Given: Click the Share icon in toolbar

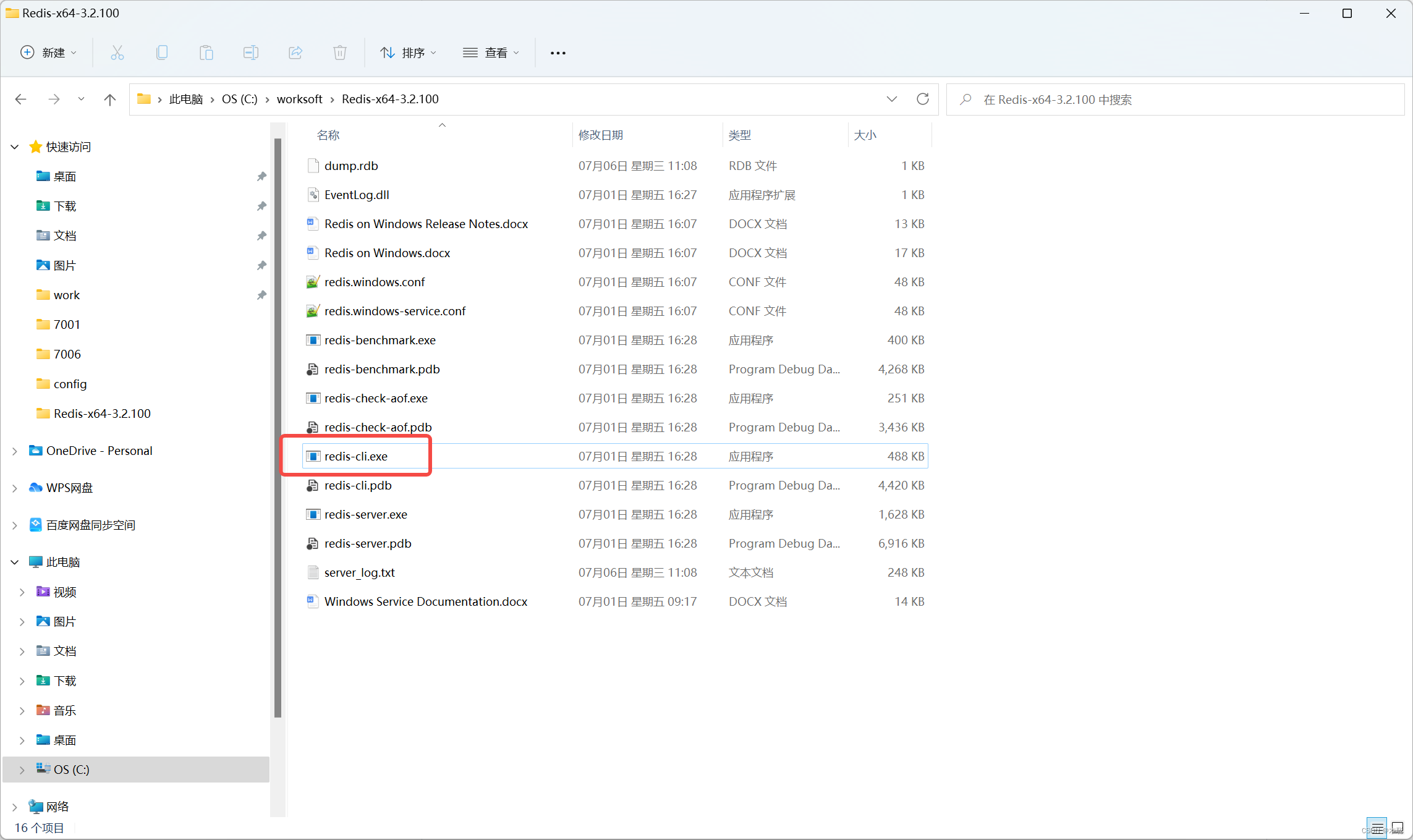Looking at the screenshot, I should (x=295, y=53).
